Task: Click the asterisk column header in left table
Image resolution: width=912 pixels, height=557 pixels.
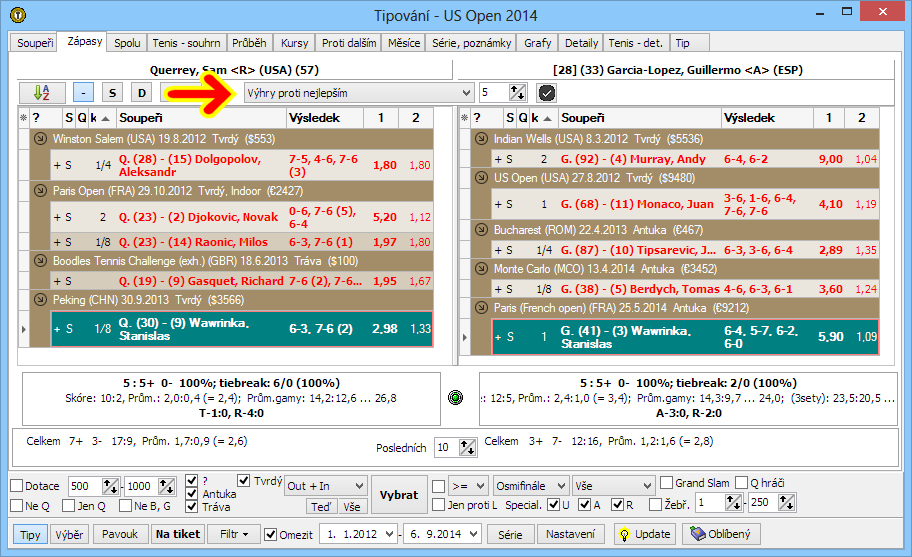Action: click(x=23, y=118)
